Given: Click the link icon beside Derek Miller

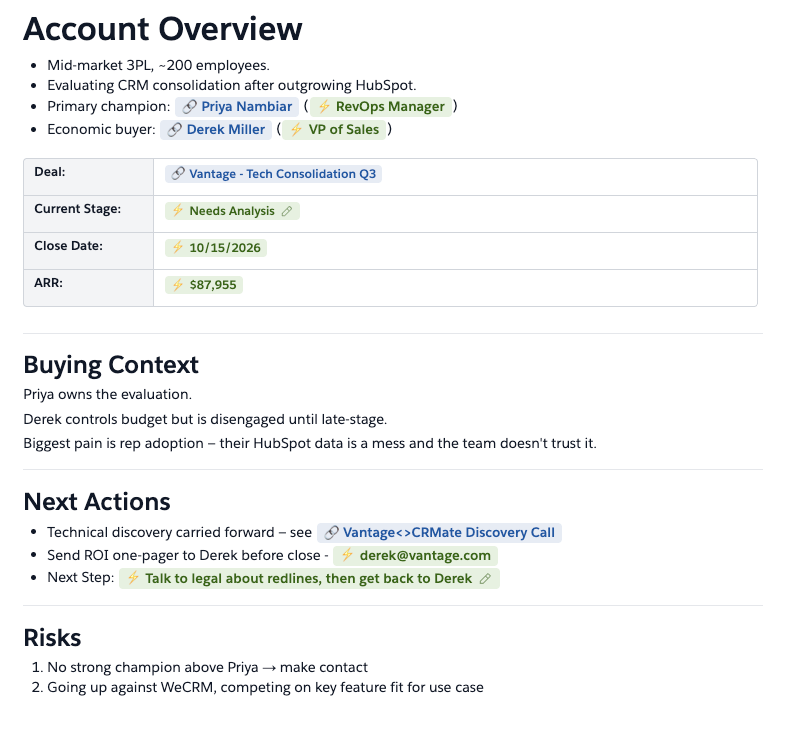Looking at the screenshot, I should click(174, 129).
